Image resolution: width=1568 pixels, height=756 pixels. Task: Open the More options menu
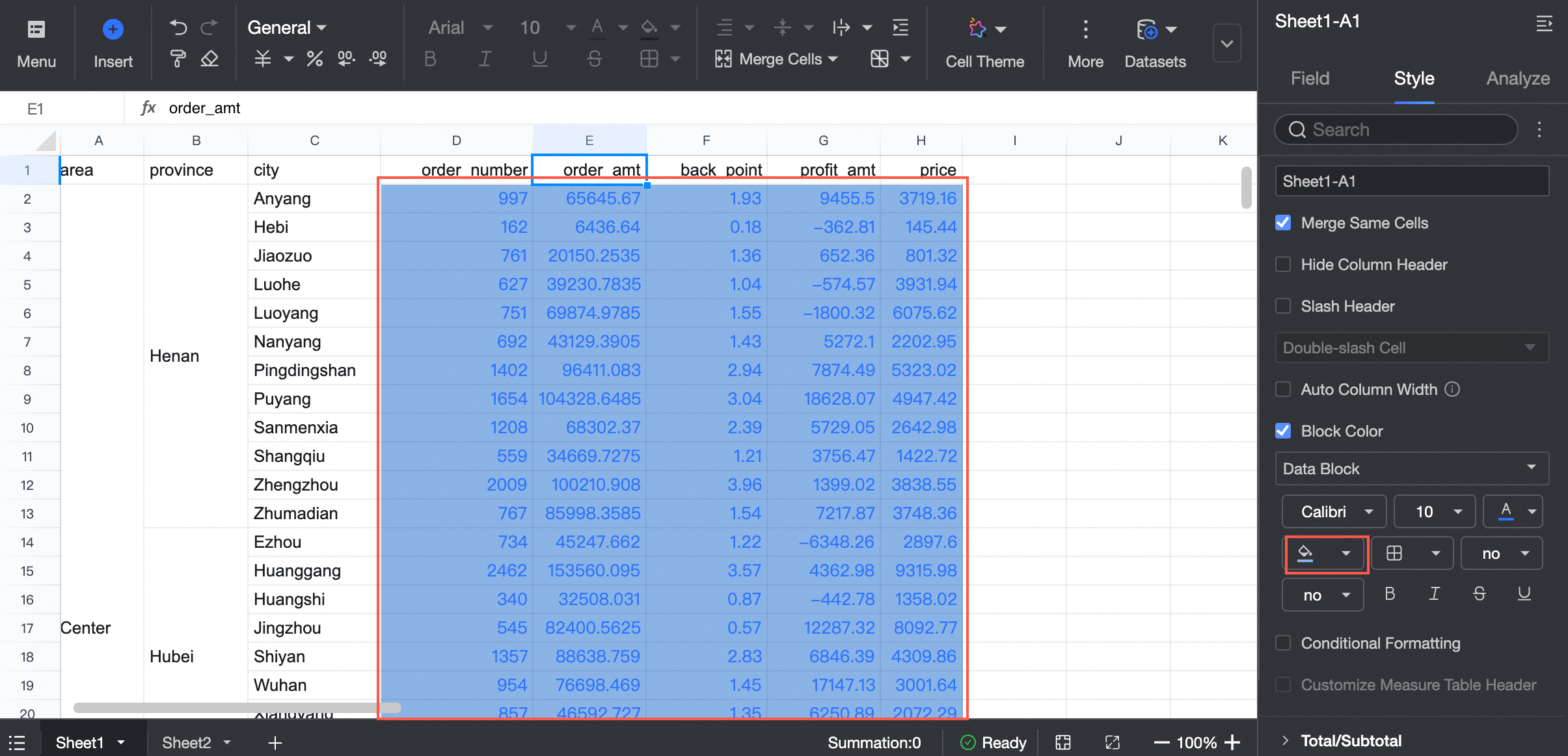pos(1085,43)
